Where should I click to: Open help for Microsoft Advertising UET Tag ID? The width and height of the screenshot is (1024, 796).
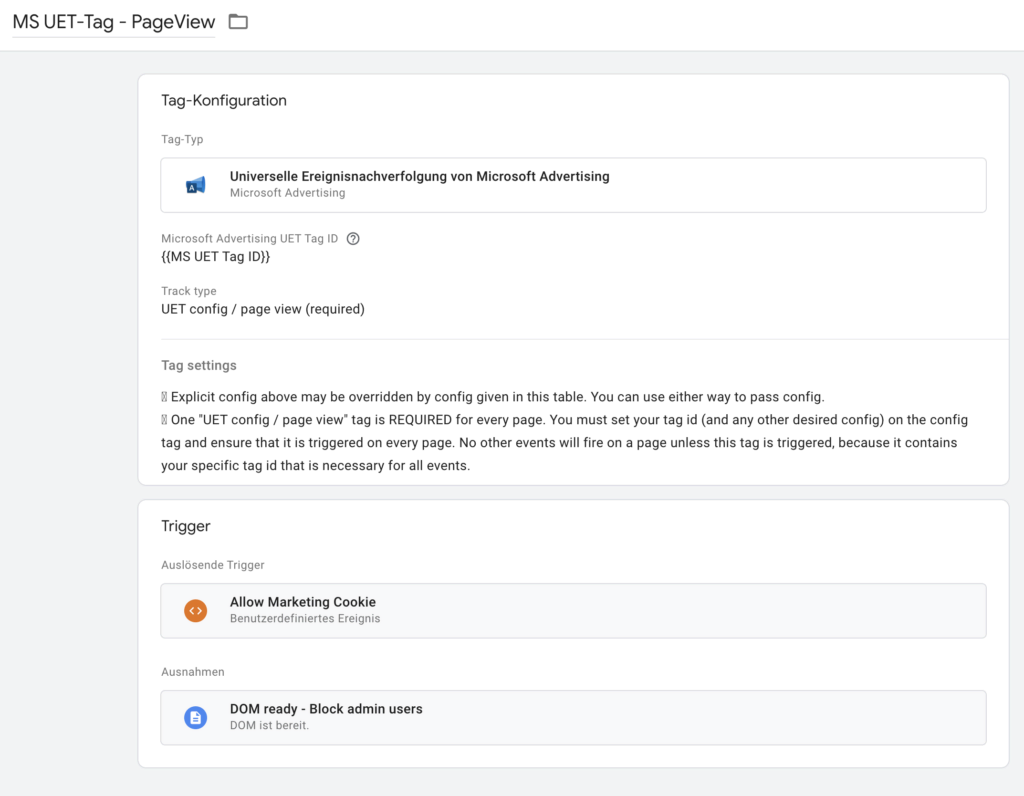353,238
